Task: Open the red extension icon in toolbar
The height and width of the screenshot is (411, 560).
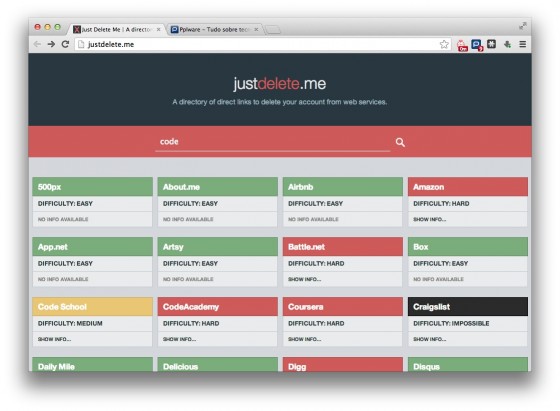Action: (462, 45)
